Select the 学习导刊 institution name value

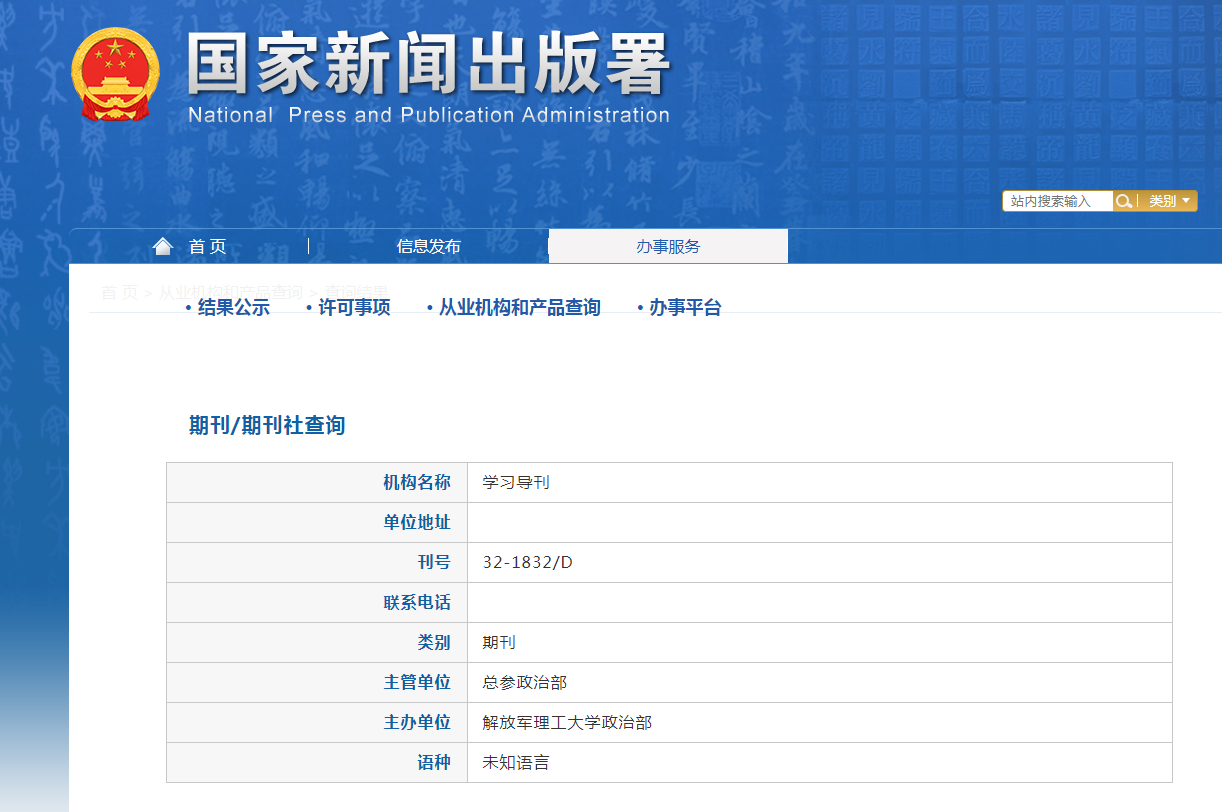tap(516, 483)
